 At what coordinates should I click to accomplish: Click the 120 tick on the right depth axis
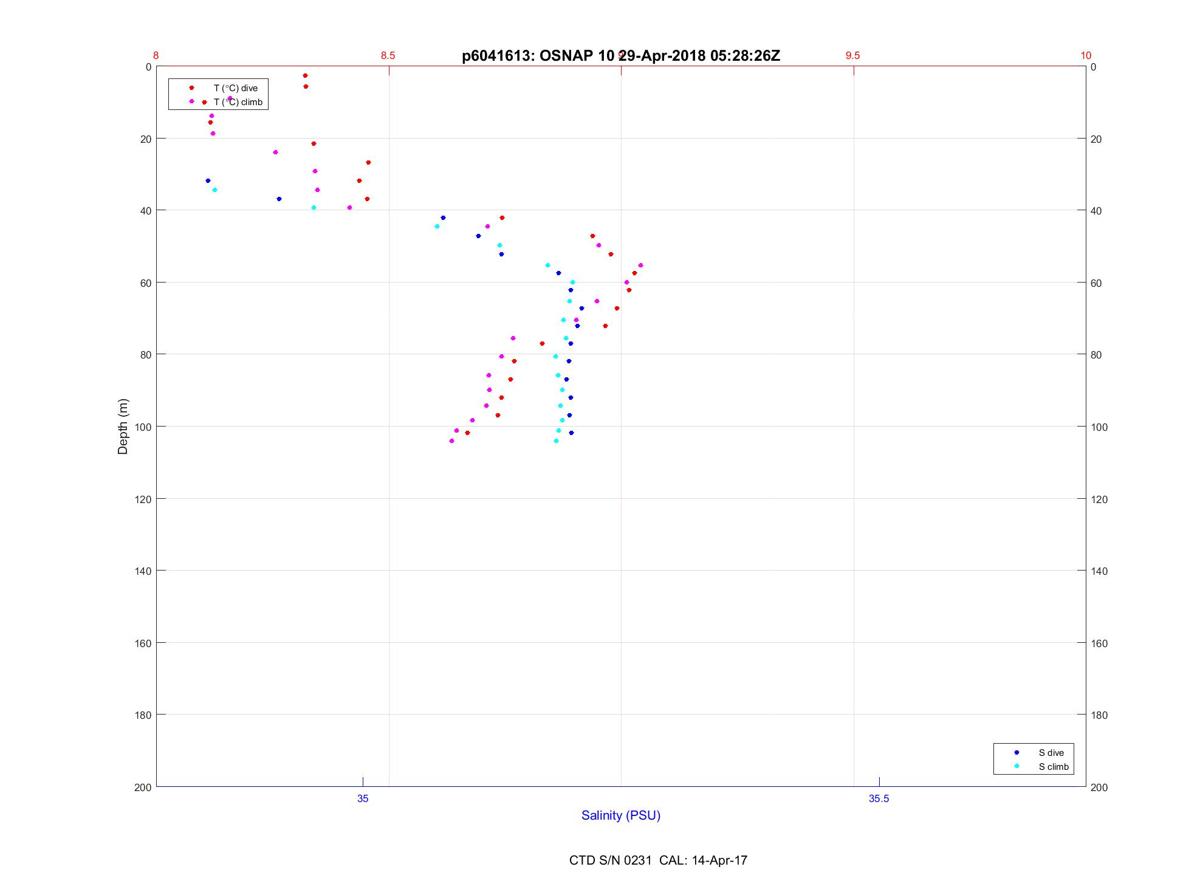click(x=1100, y=499)
